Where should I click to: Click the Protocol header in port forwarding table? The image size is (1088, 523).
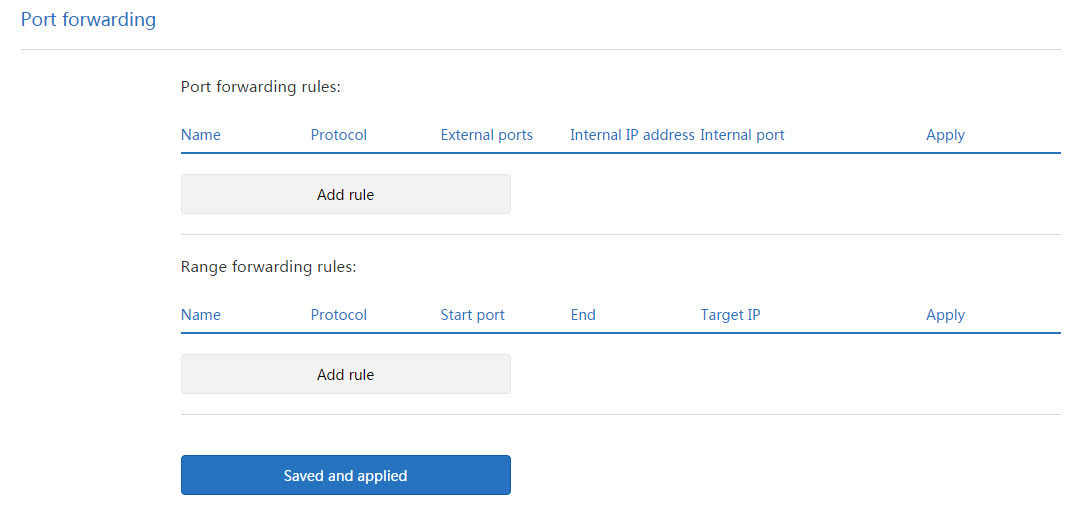339,135
